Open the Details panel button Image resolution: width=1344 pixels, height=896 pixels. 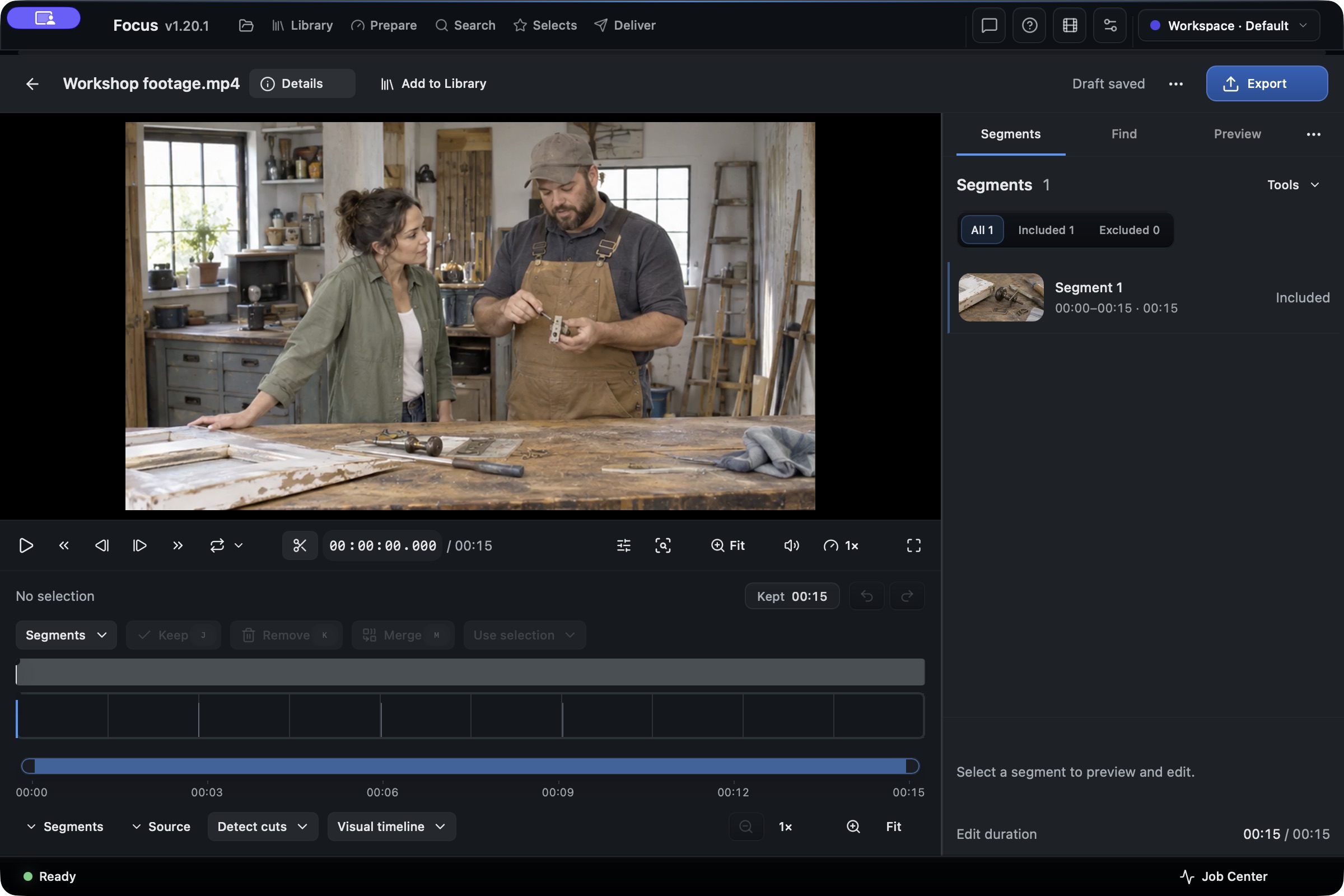coord(302,83)
